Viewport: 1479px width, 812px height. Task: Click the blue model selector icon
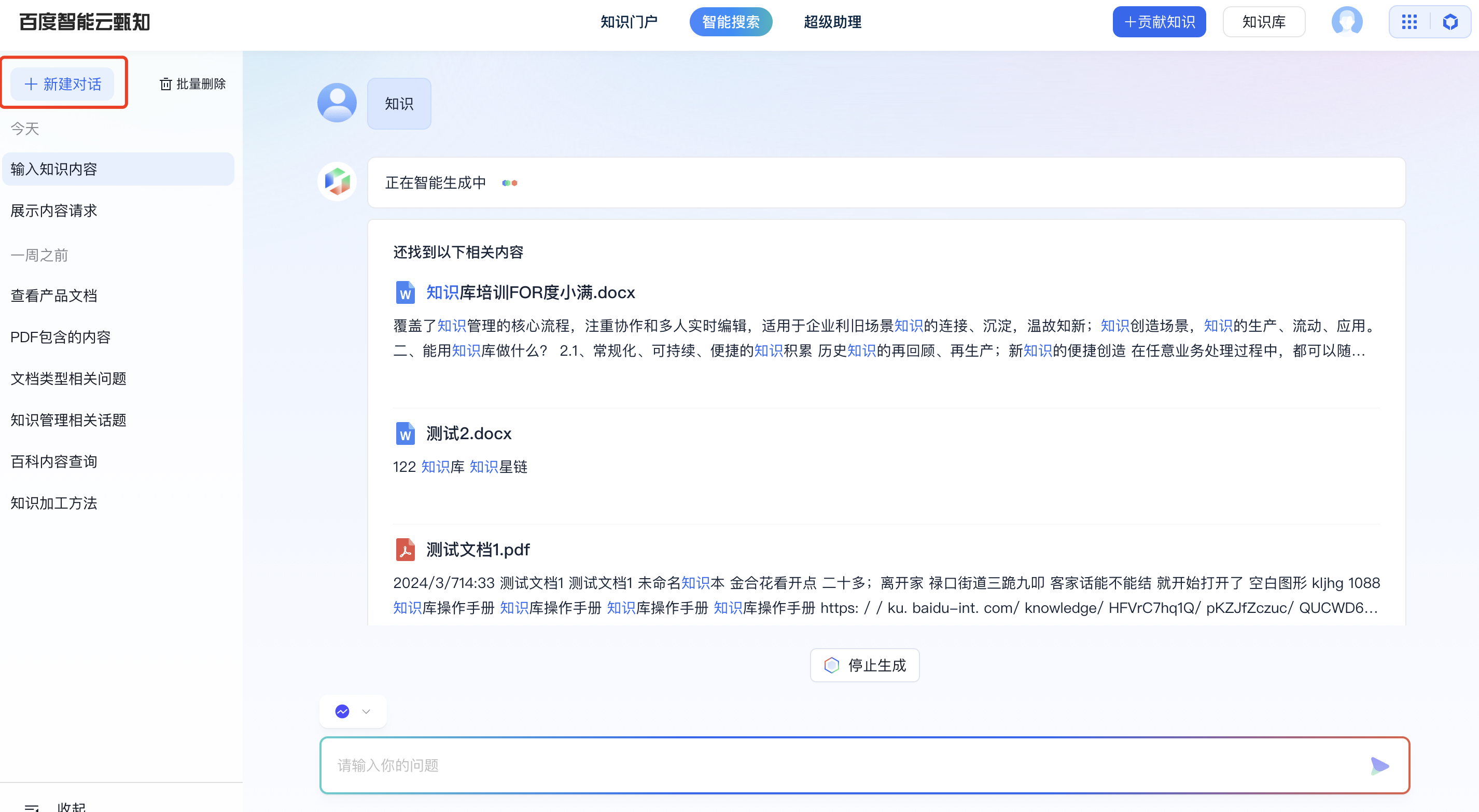click(x=342, y=711)
